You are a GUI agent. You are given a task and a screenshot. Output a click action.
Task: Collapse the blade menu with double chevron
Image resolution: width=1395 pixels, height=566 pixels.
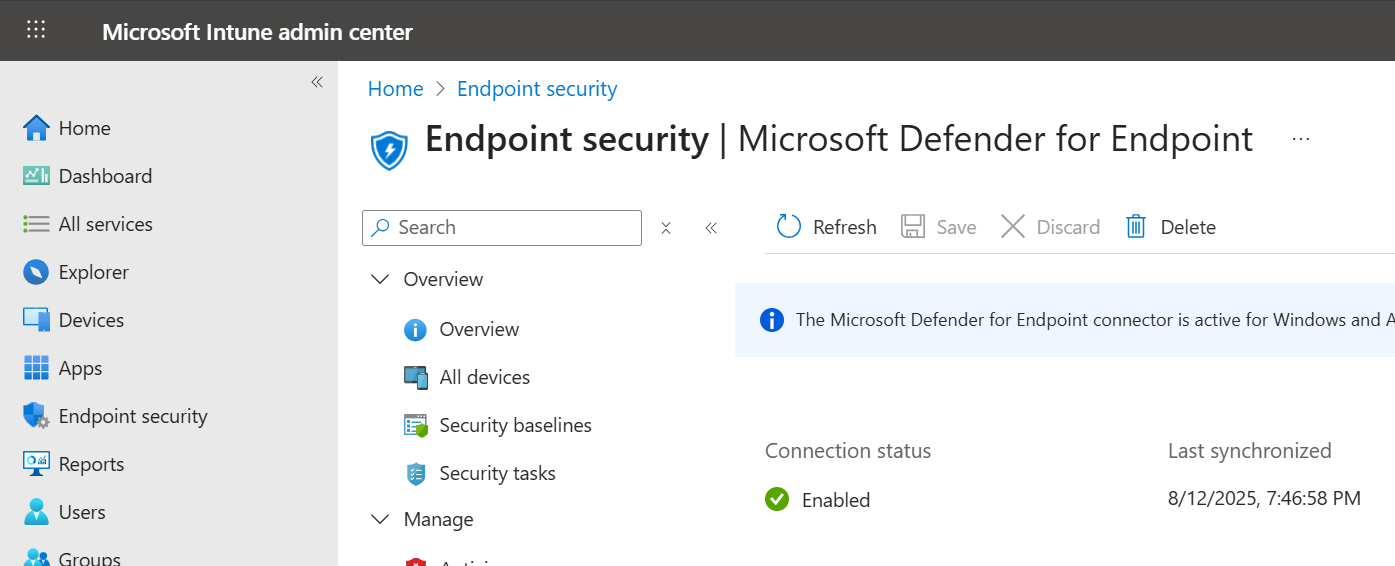pyautogui.click(x=711, y=228)
